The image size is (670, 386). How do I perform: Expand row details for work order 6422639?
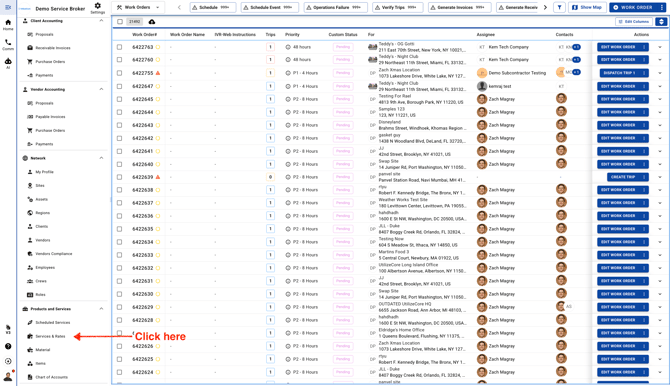coord(660,177)
